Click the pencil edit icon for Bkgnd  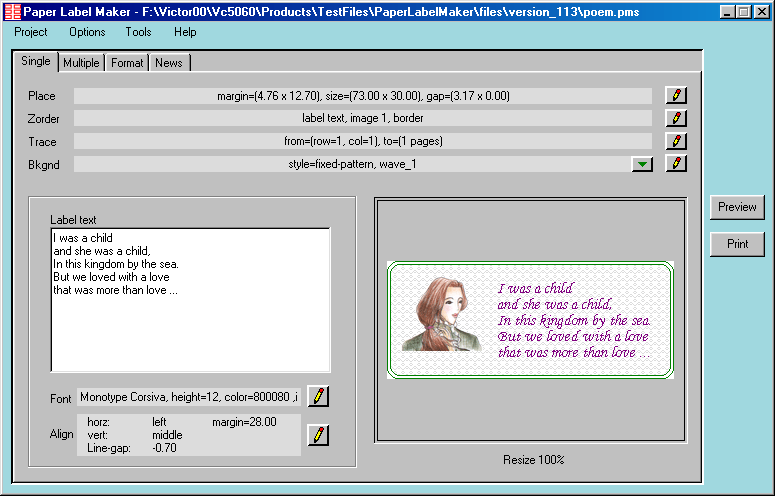[677, 163]
